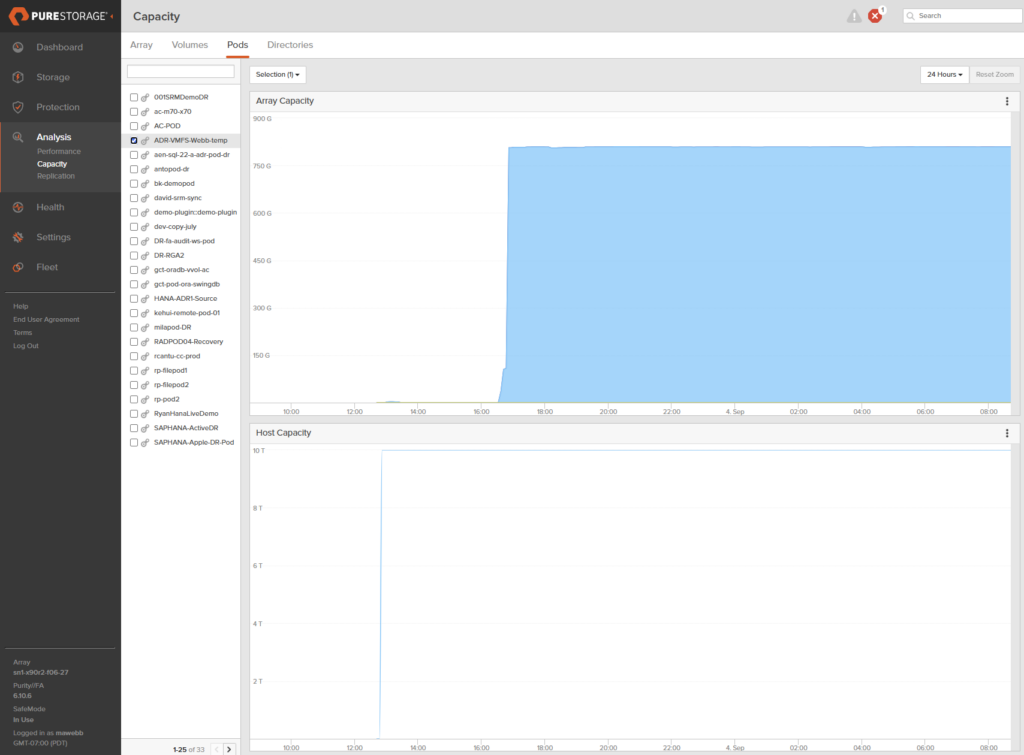Open the 24 Hours time range dropdown
The height and width of the screenshot is (755, 1024).
click(x=944, y=74)
